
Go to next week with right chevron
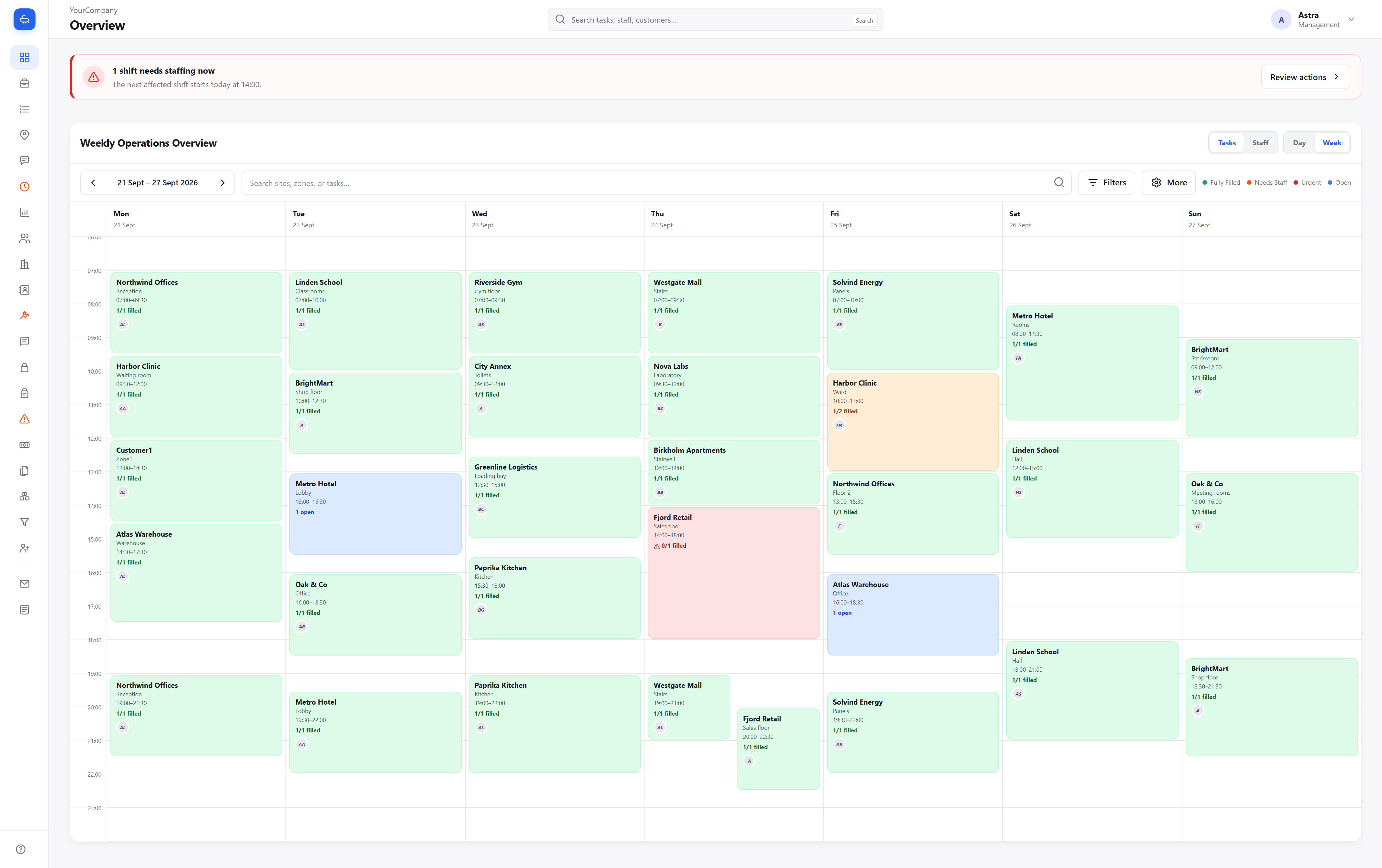pyautogui.click(x=223, y=182)
